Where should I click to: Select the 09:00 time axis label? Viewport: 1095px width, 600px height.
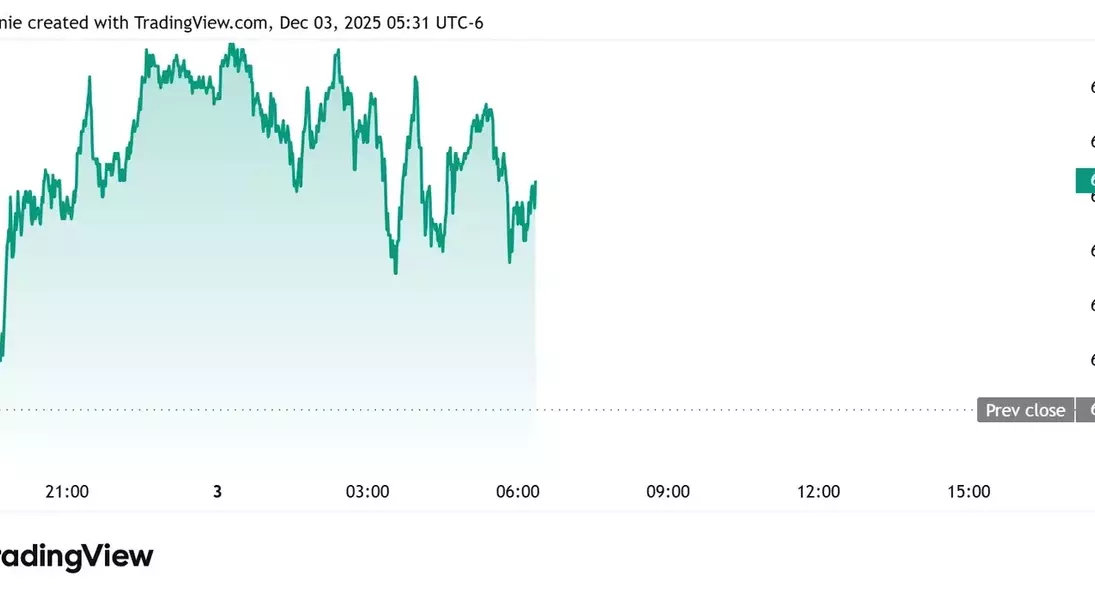tap(668, 491)
